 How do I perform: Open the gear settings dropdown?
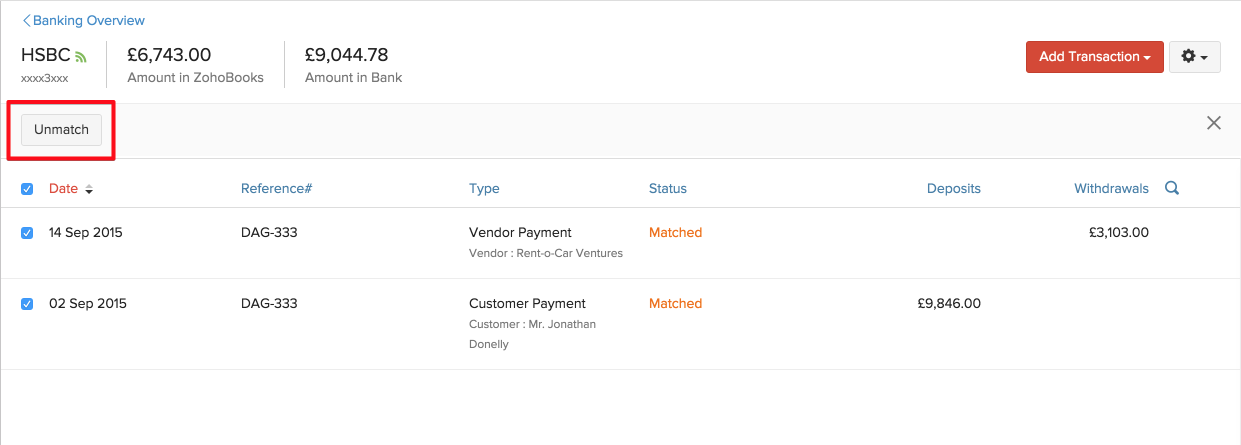point(1194,57)
